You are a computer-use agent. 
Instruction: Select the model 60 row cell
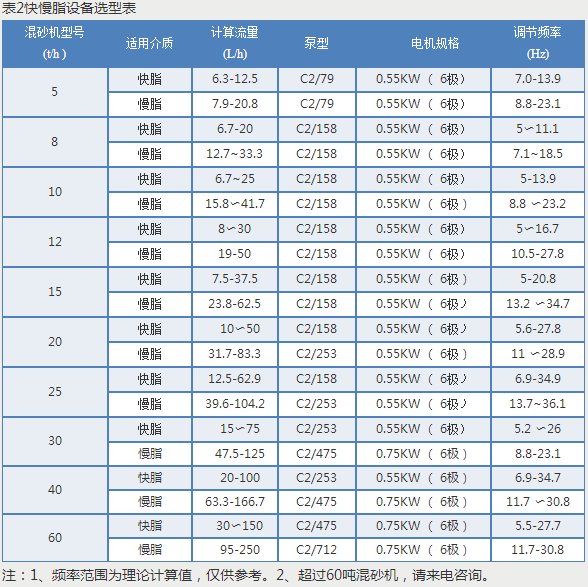(55, 538)
